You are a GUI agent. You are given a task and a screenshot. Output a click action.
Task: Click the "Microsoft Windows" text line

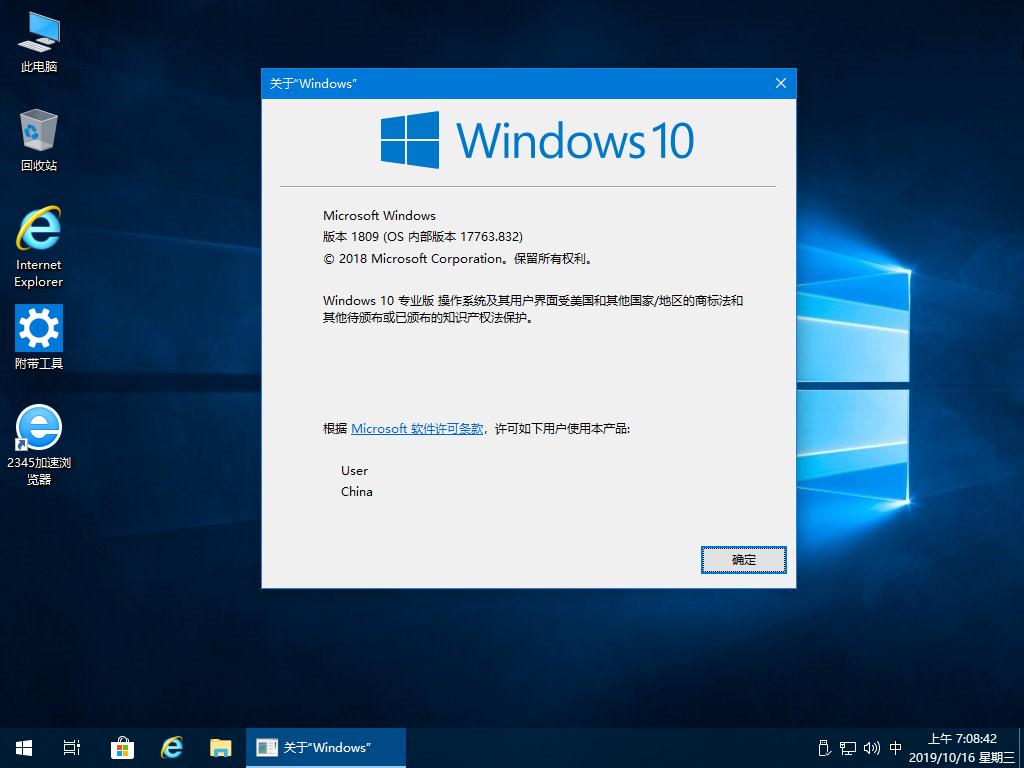(x=379, y=216)
